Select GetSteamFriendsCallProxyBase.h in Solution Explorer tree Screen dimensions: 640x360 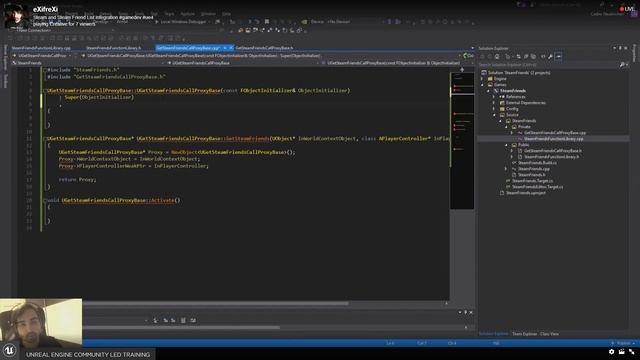coord(553,151)
